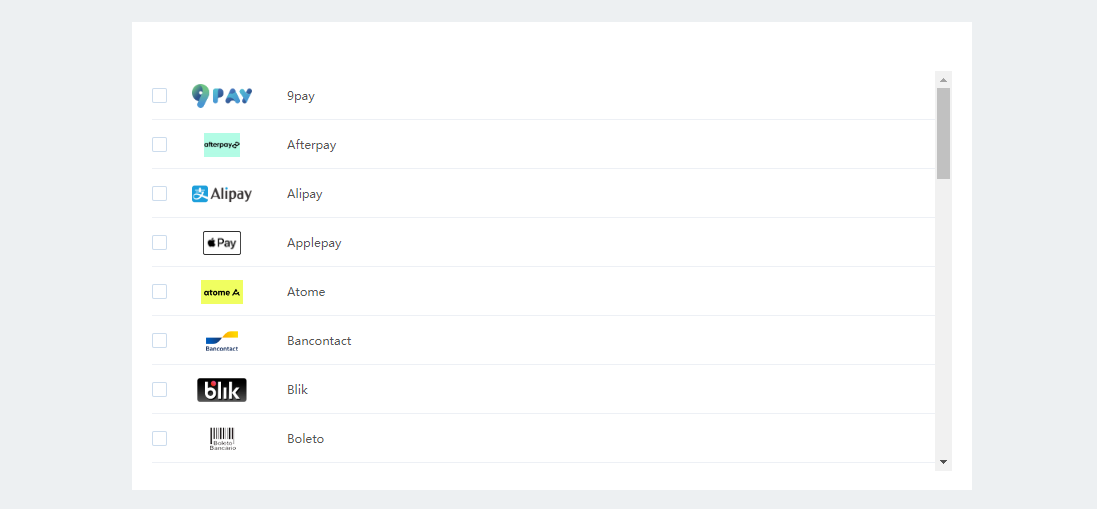The image size is (1097, 509).
Task: Tick the Boleto checkbox
Action: 160,439
